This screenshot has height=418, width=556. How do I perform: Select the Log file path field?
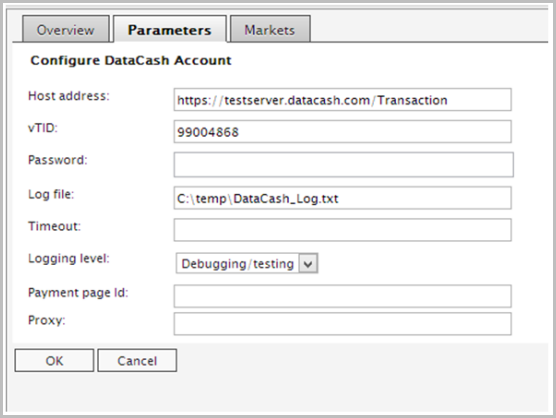point(343,198)
